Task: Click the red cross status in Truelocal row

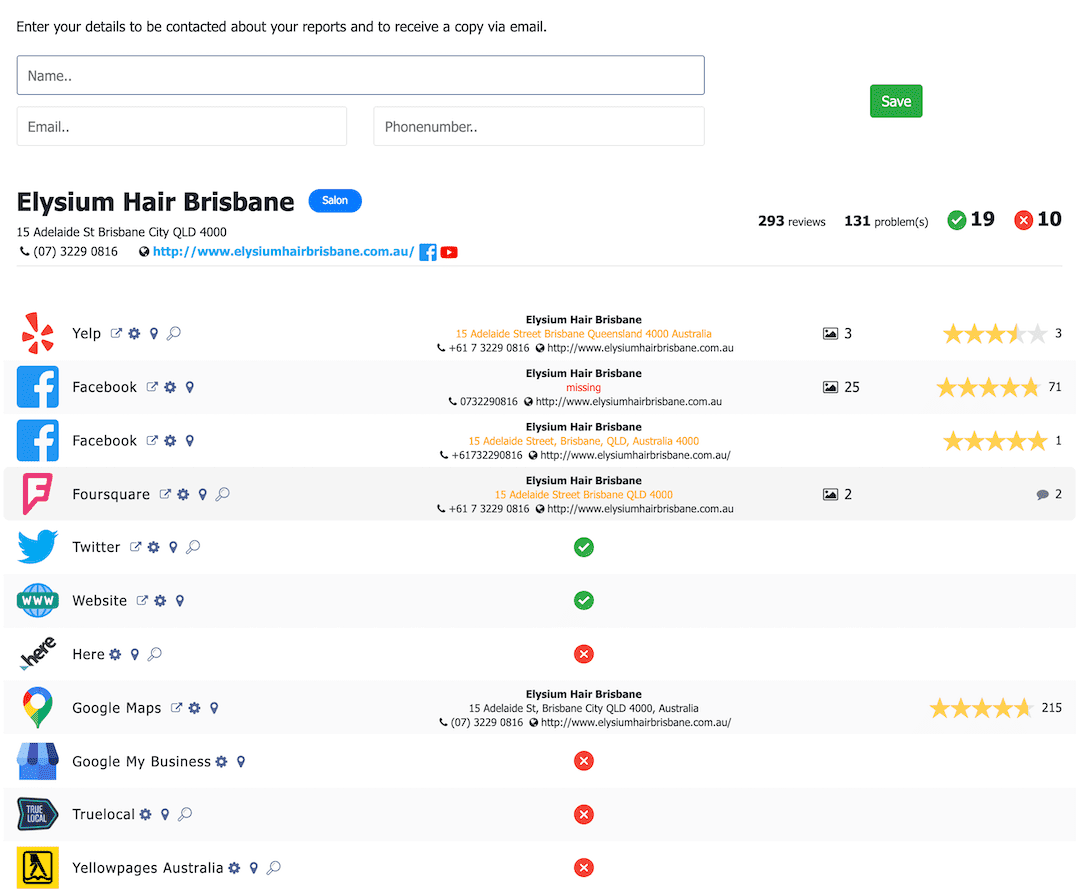Action: point(583,814)
